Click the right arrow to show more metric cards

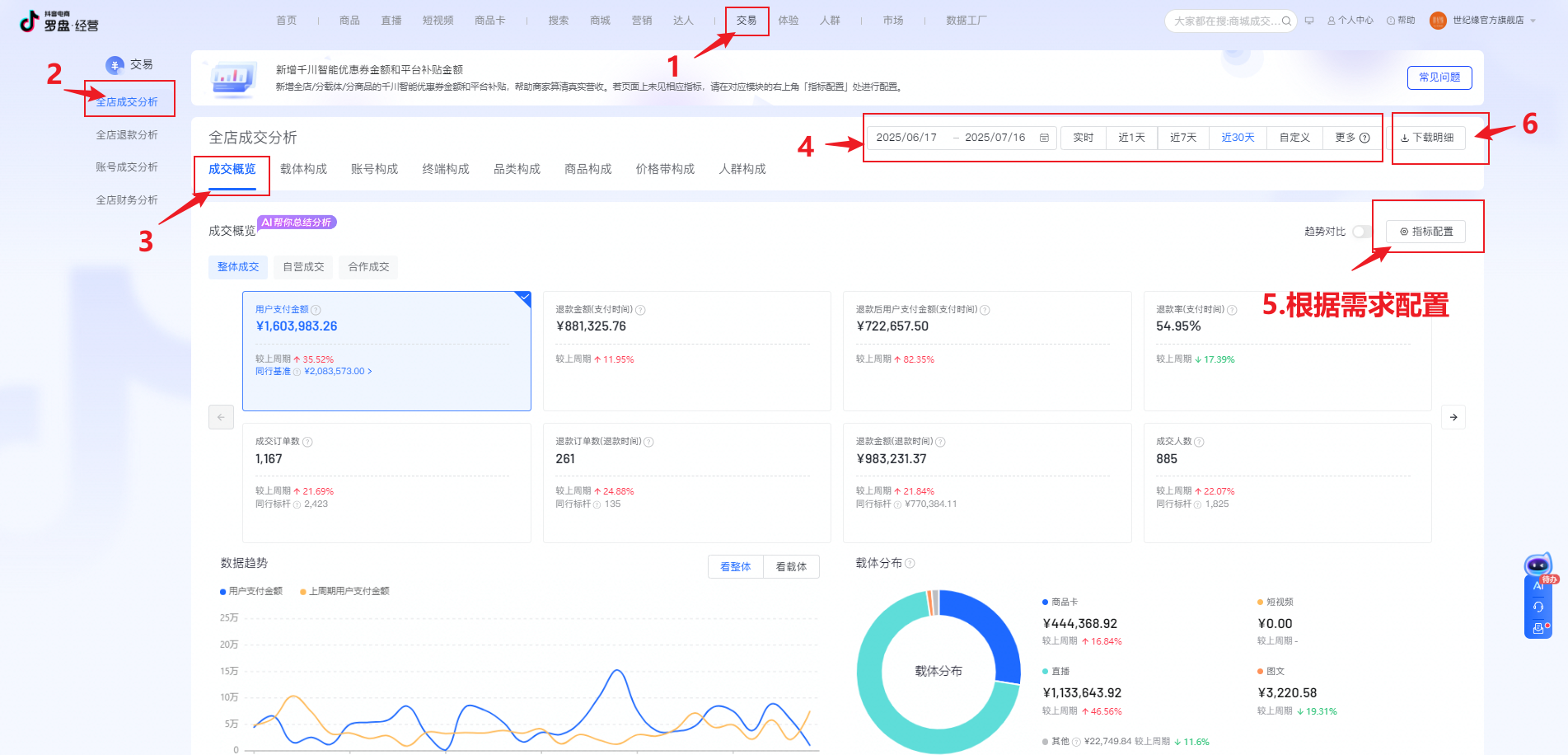[x=1453, y=417]
